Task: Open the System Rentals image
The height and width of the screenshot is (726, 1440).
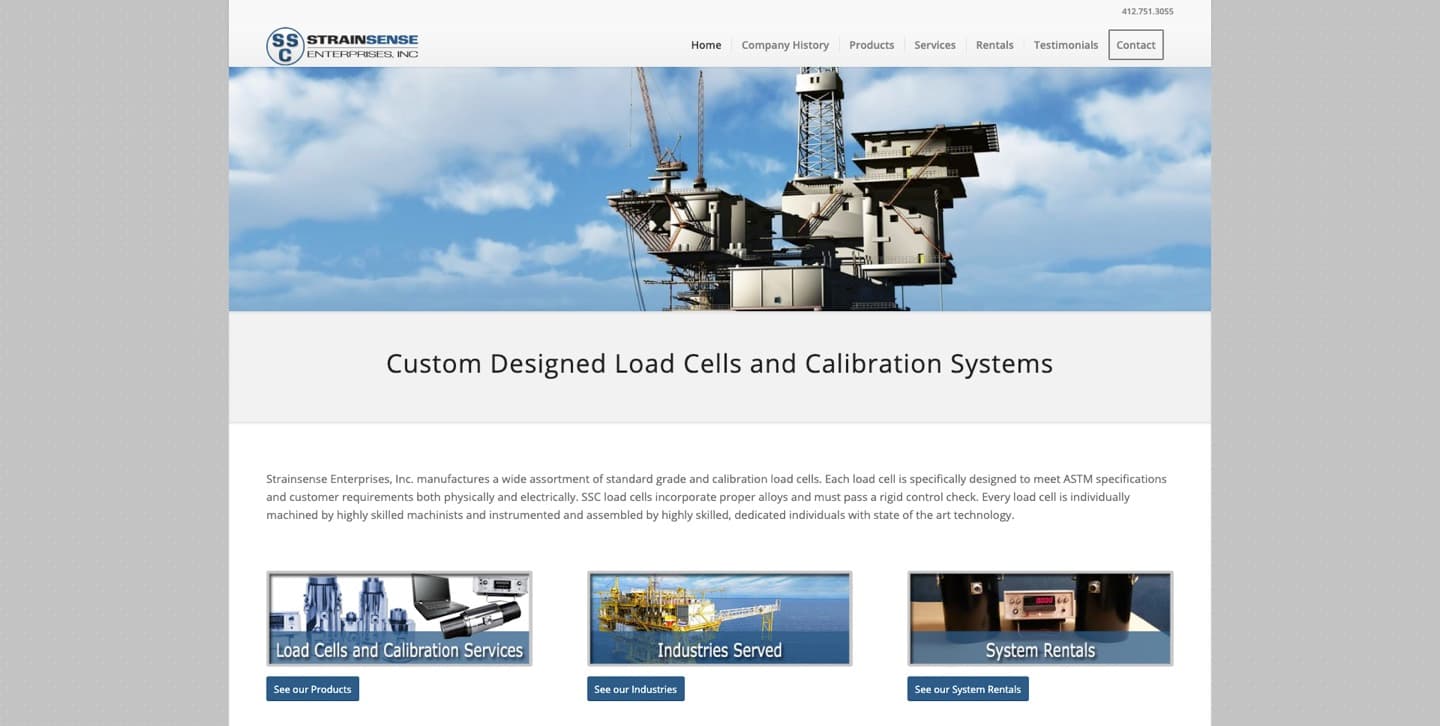Action: (1040, 618)
